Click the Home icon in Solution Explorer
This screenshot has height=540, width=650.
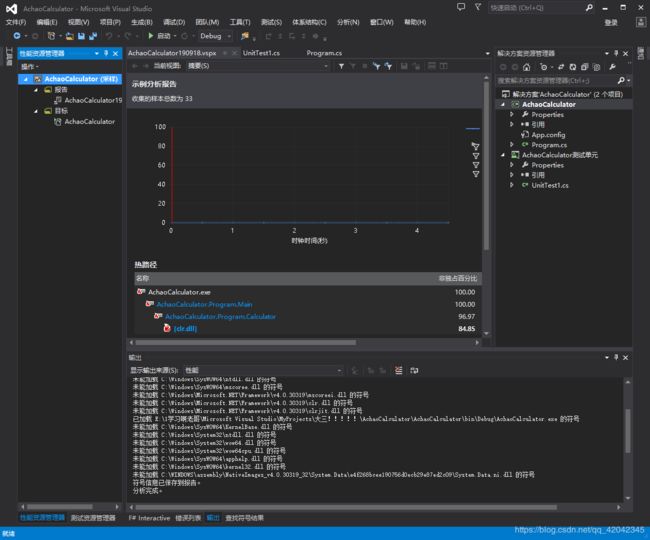tap(526, 67)
